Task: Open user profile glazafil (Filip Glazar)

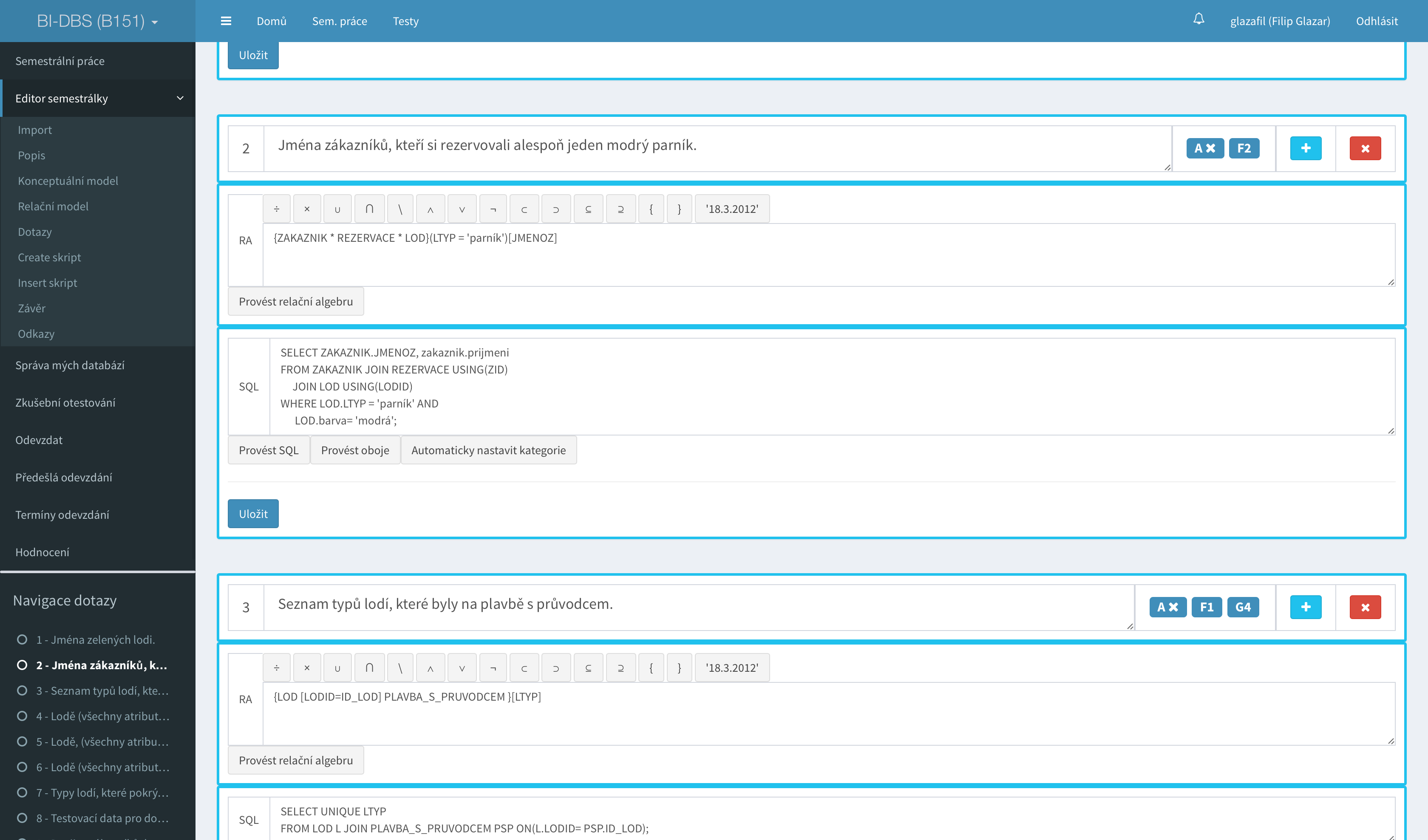Action: [x=1280, y=21]
